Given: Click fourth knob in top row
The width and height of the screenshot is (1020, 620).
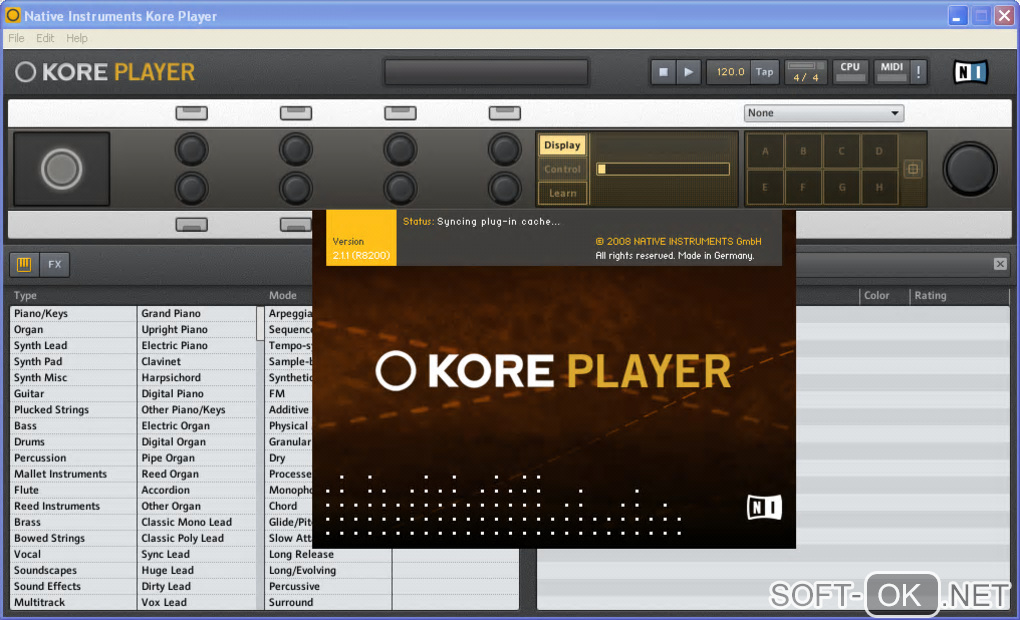Looking at the screenshot, I should click(x=505, y=149).
